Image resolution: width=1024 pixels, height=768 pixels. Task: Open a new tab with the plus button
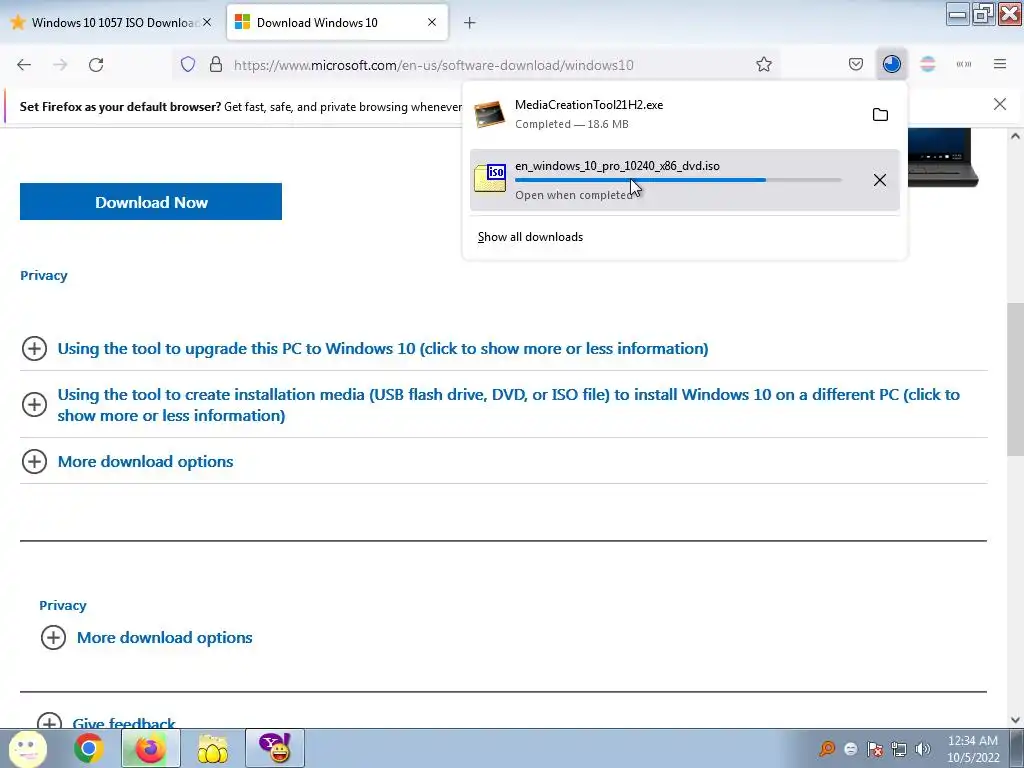(x=470, y=23)
